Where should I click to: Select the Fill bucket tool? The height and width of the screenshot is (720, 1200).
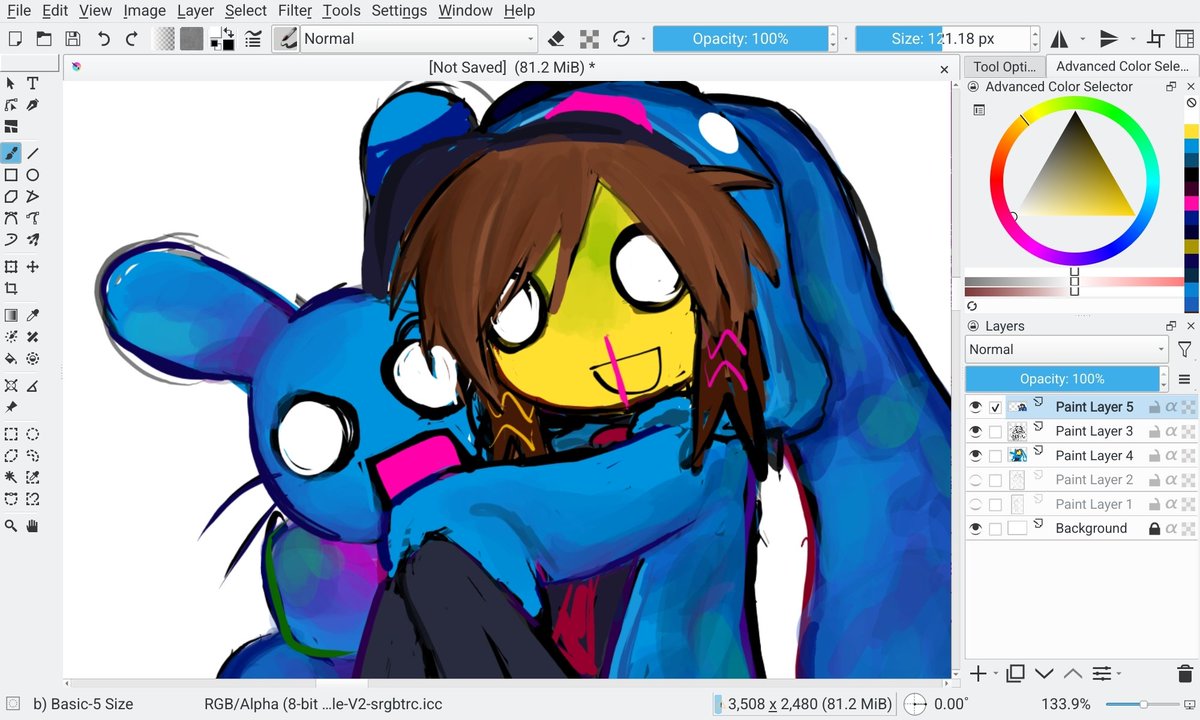[x=11, y=359]
